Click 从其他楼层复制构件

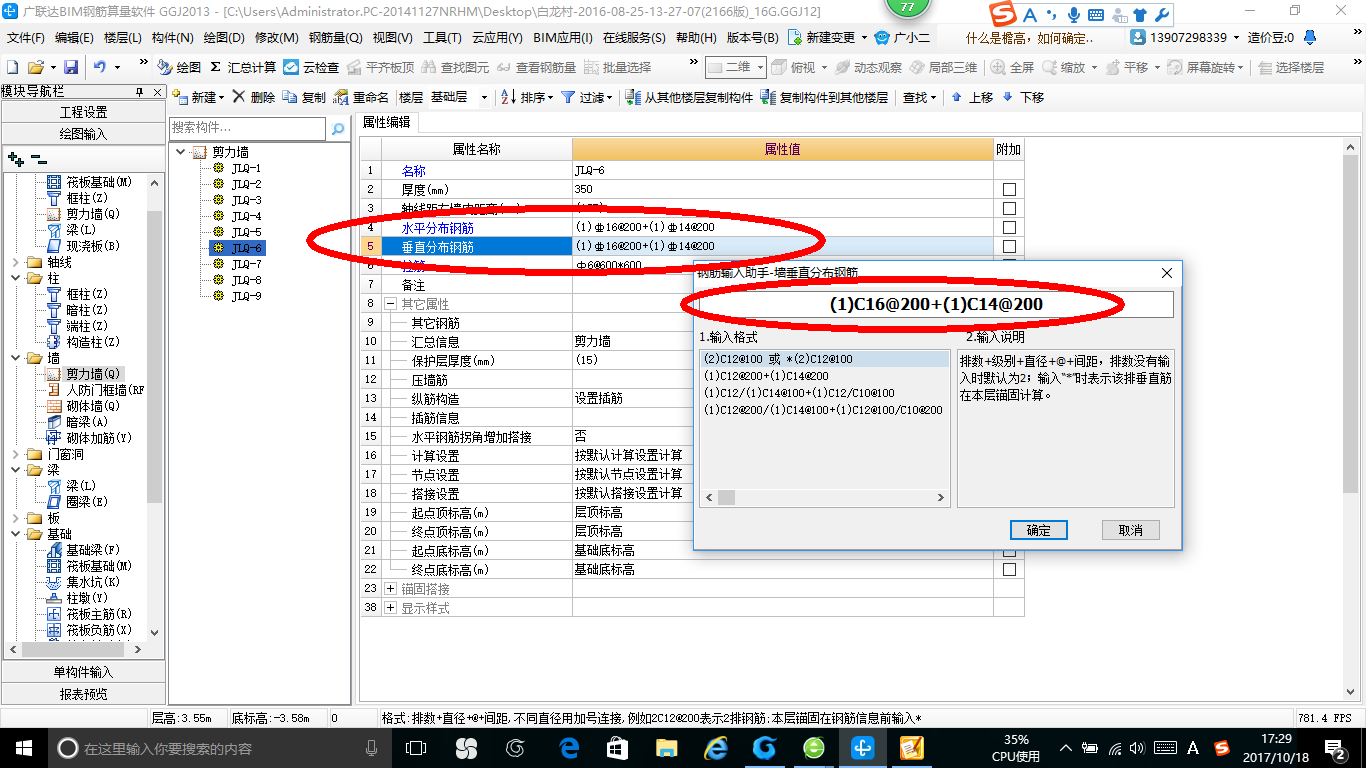(690, 97)
